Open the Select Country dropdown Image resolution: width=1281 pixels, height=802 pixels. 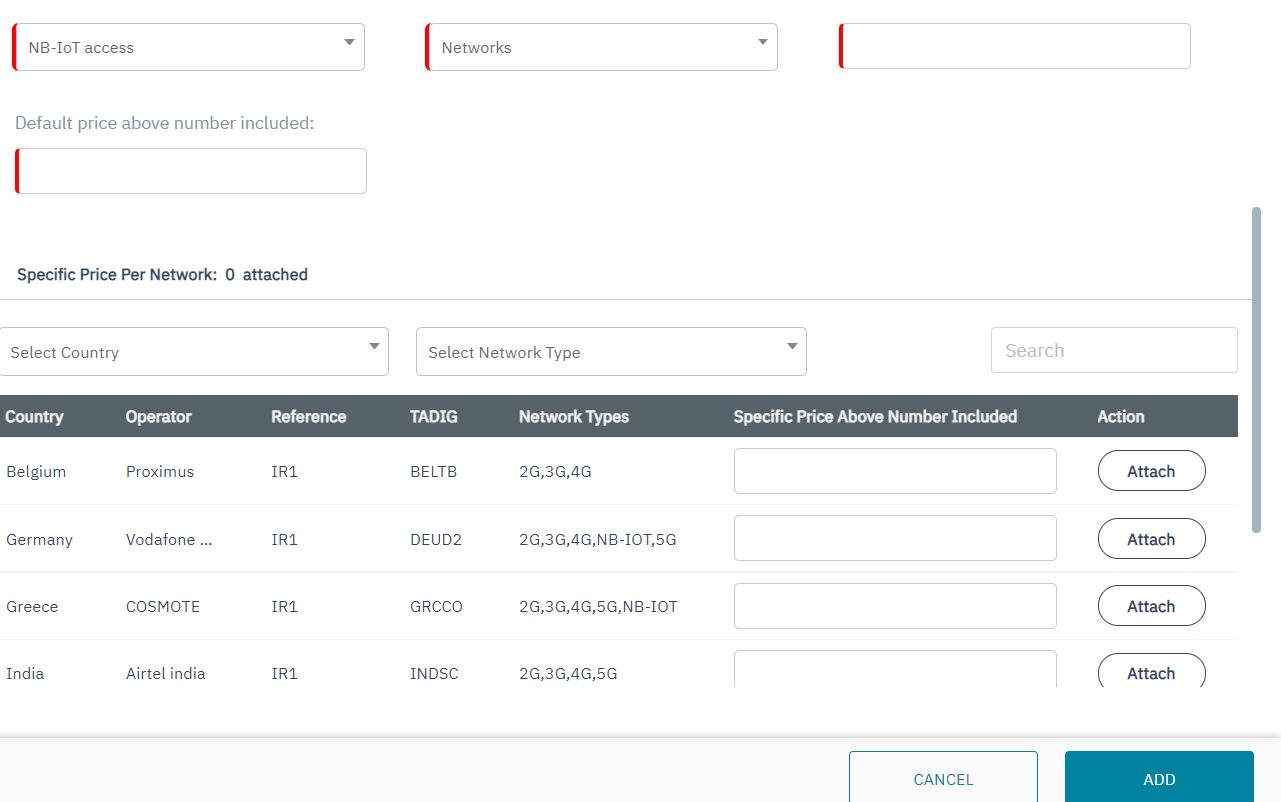[194, 352]
